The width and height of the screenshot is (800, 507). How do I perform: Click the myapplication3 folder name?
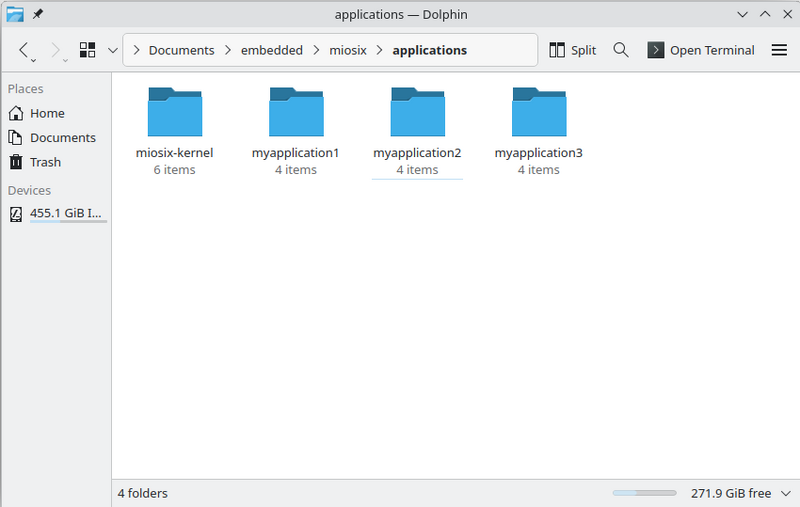point(538,153)
